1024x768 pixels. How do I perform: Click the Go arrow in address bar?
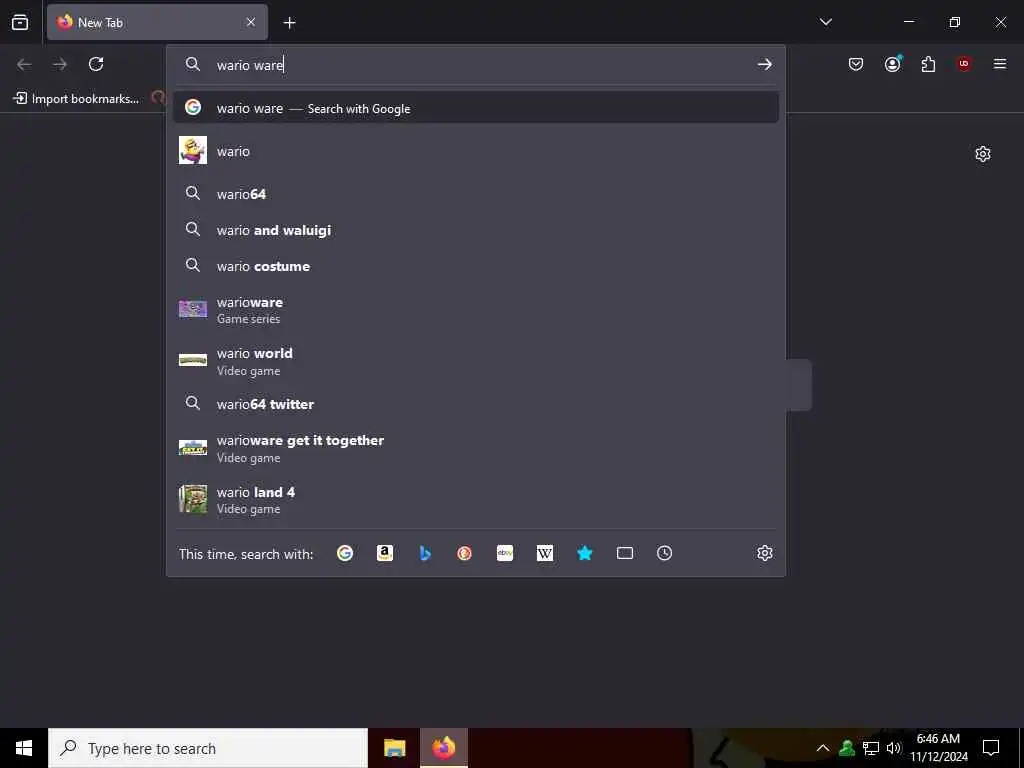(764, 65)
